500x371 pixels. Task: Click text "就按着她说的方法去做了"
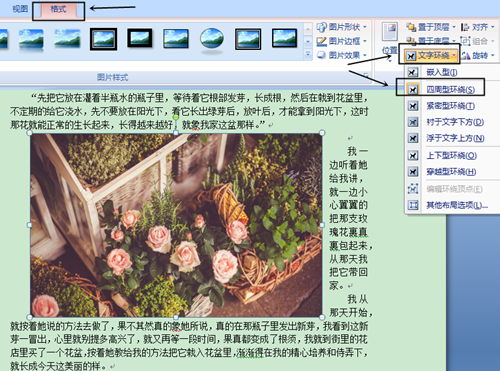[x=60, y=326]
